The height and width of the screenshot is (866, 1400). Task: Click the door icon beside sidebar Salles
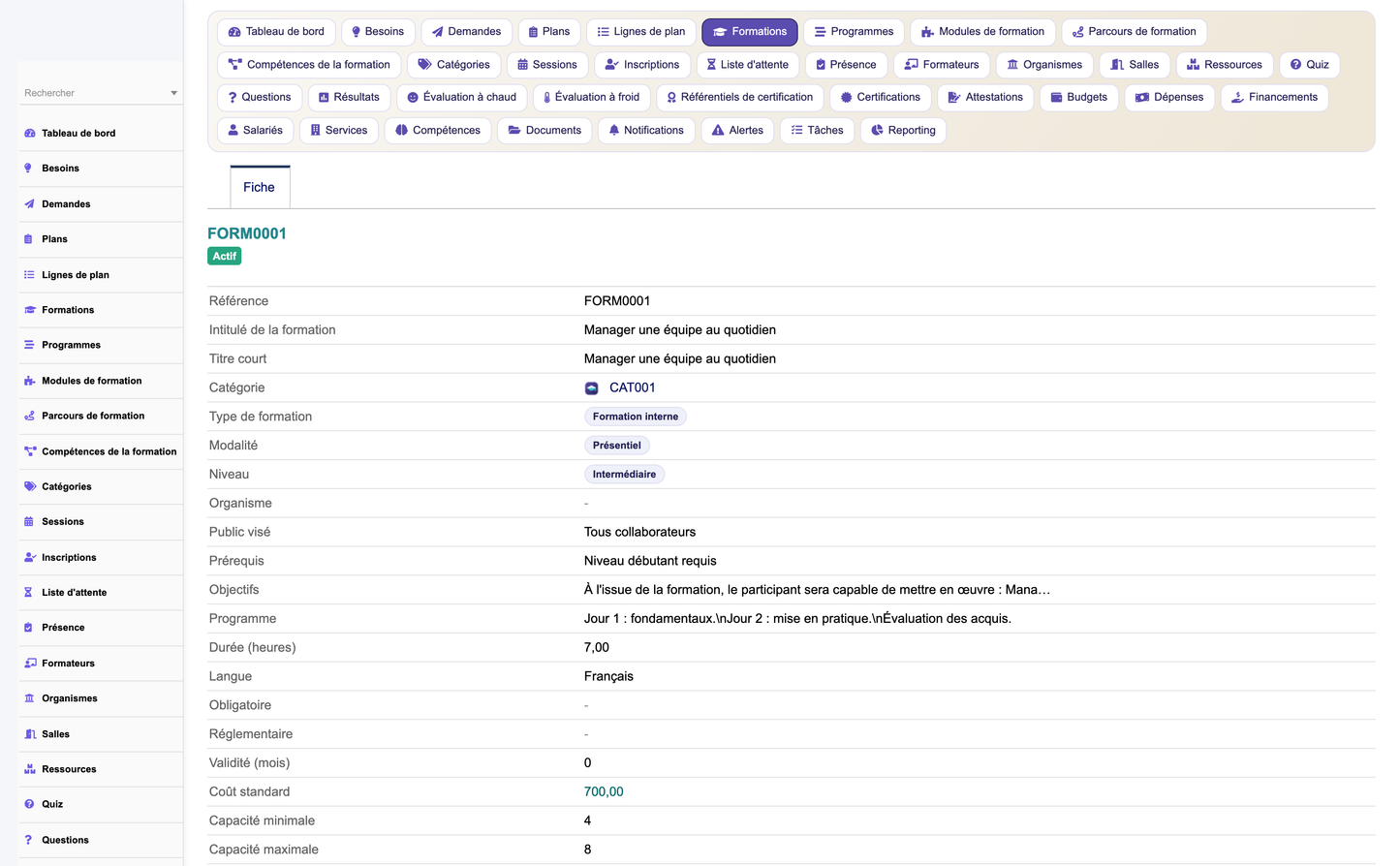(x=30, y=734)
